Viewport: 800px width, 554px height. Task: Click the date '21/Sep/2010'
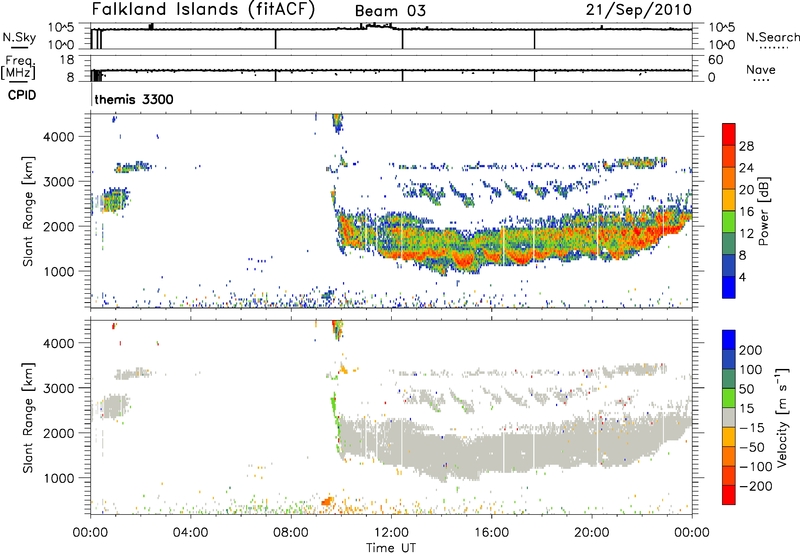(638, 9)
